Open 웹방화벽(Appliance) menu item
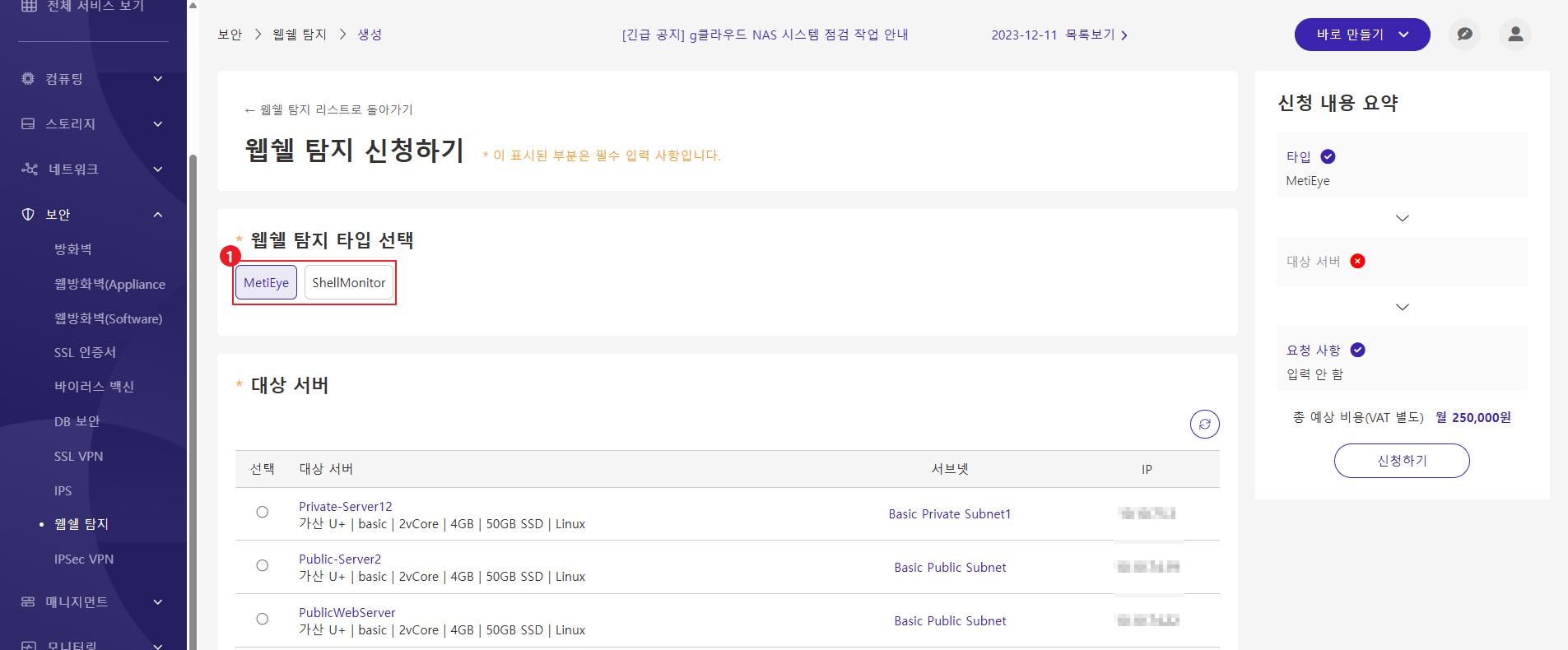Screen dimensions: 1568x650 (x=109, y=284)
